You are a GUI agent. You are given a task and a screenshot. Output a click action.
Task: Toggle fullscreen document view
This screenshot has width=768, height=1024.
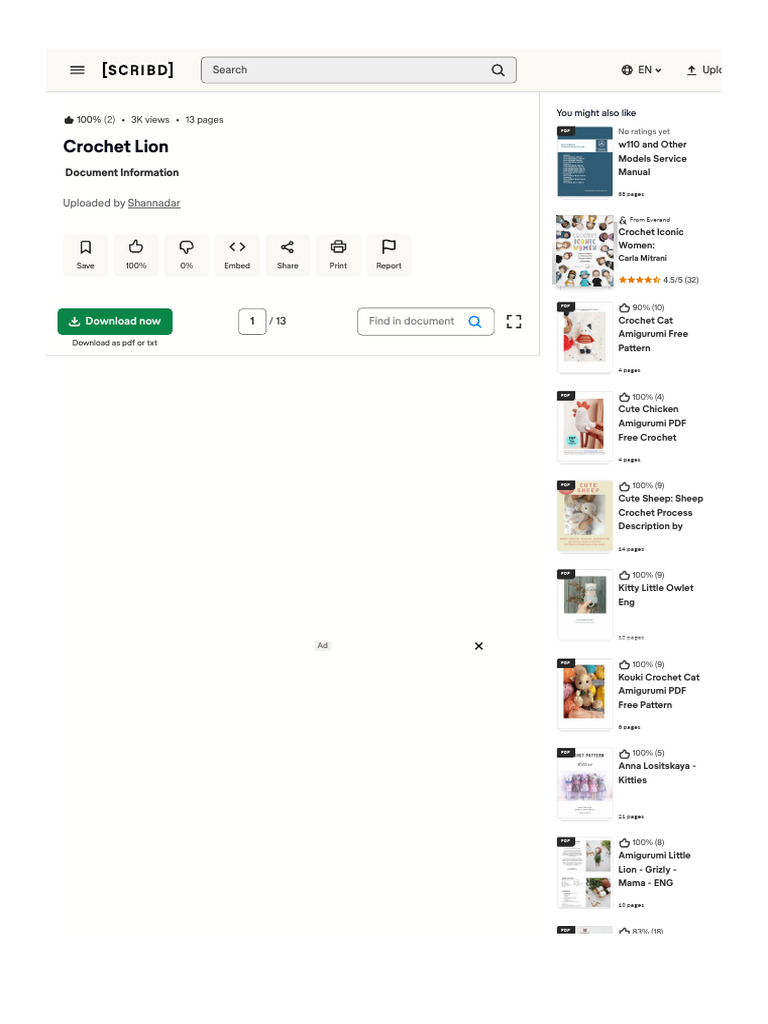coord(514,321)
